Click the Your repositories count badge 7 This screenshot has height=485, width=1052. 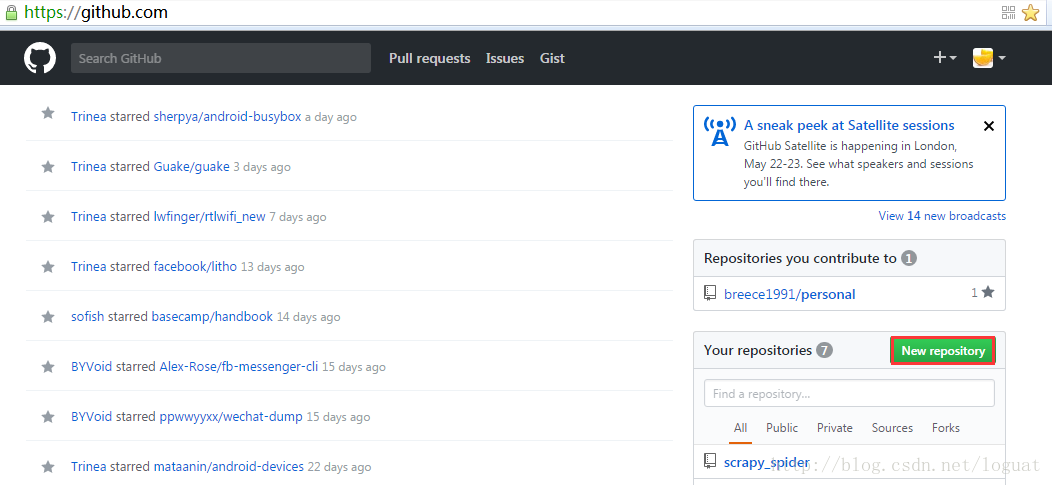[x=825, y=350]
